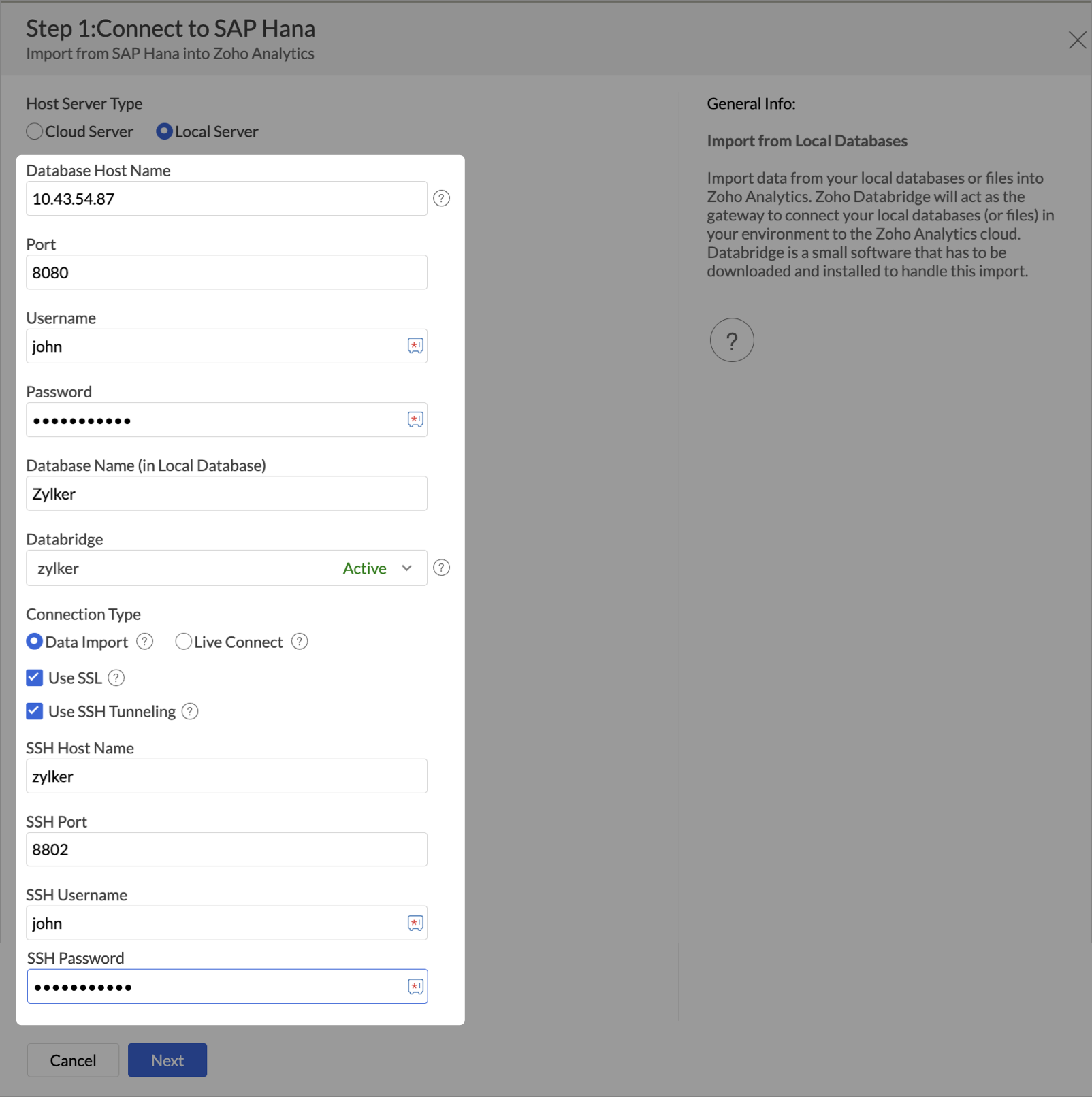
Task: Click help icon next to Use SSH Tunneling
Action: (x=190, y=711)
